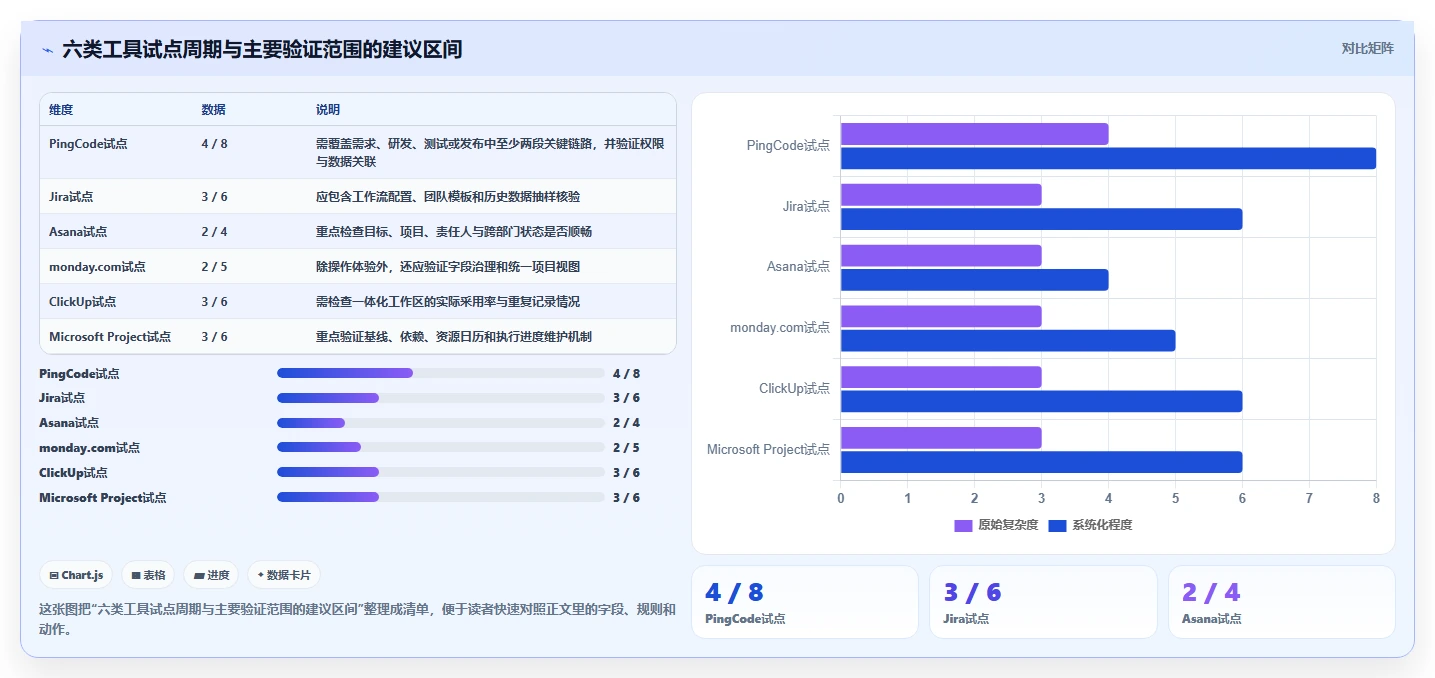Toggle the 系统化程度 legend item
Screen dimensions: 1435x678
(1090, 525)
